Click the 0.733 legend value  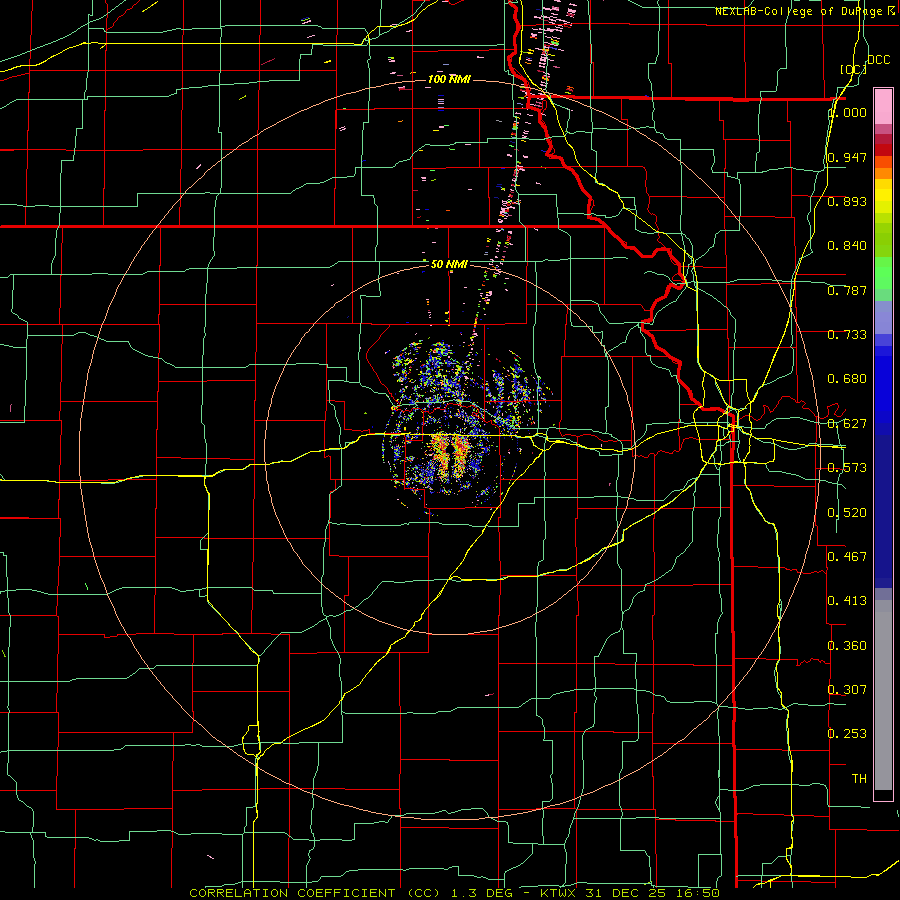(847, 335)
